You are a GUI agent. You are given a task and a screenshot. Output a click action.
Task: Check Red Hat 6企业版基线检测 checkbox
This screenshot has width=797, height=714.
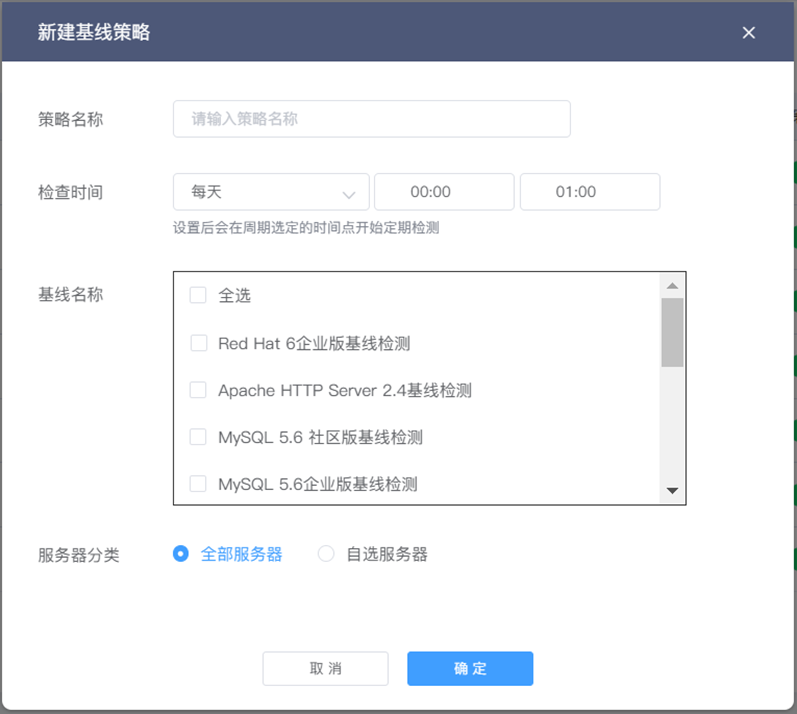[x=198, y=343]
